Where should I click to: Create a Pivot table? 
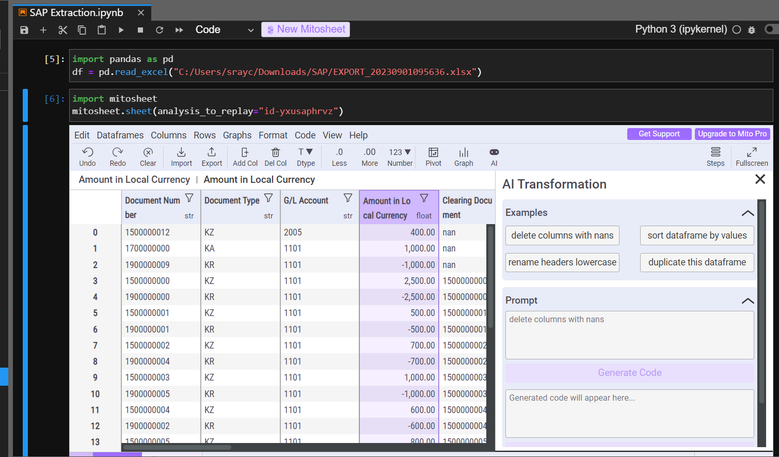tap(433, 156)
